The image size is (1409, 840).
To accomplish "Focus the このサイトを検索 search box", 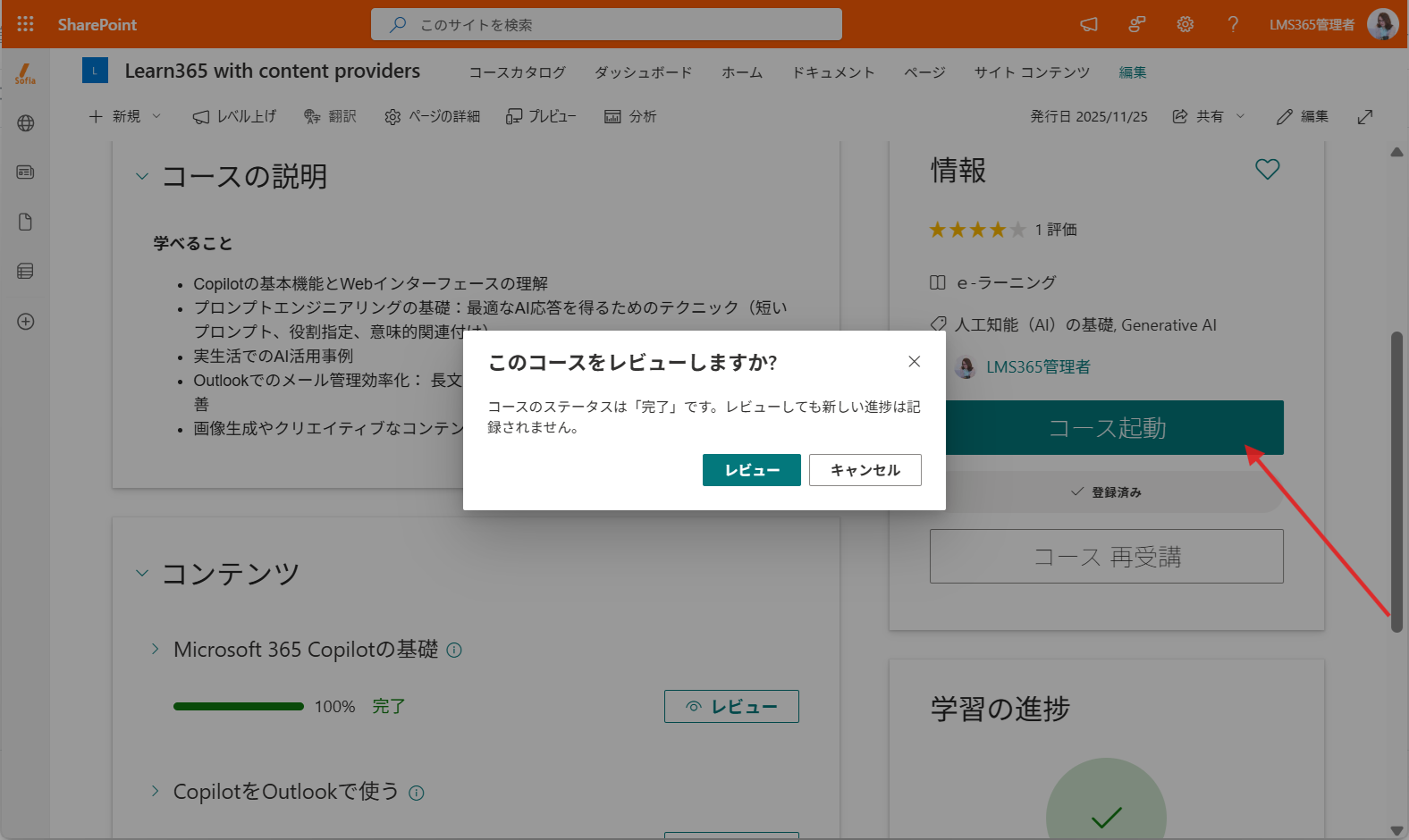I will [606, 24].
